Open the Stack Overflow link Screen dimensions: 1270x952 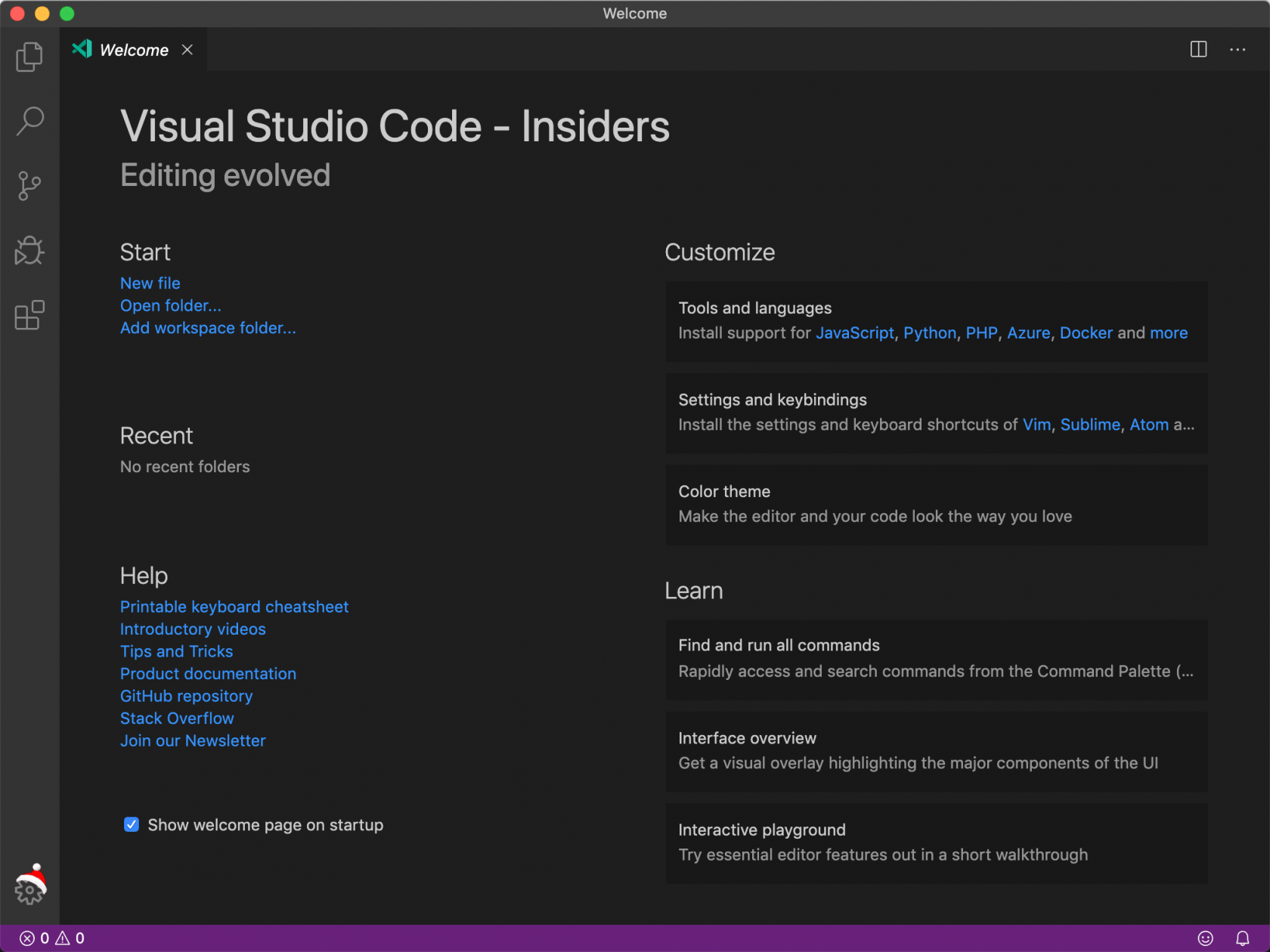click(x=177, y=719)
